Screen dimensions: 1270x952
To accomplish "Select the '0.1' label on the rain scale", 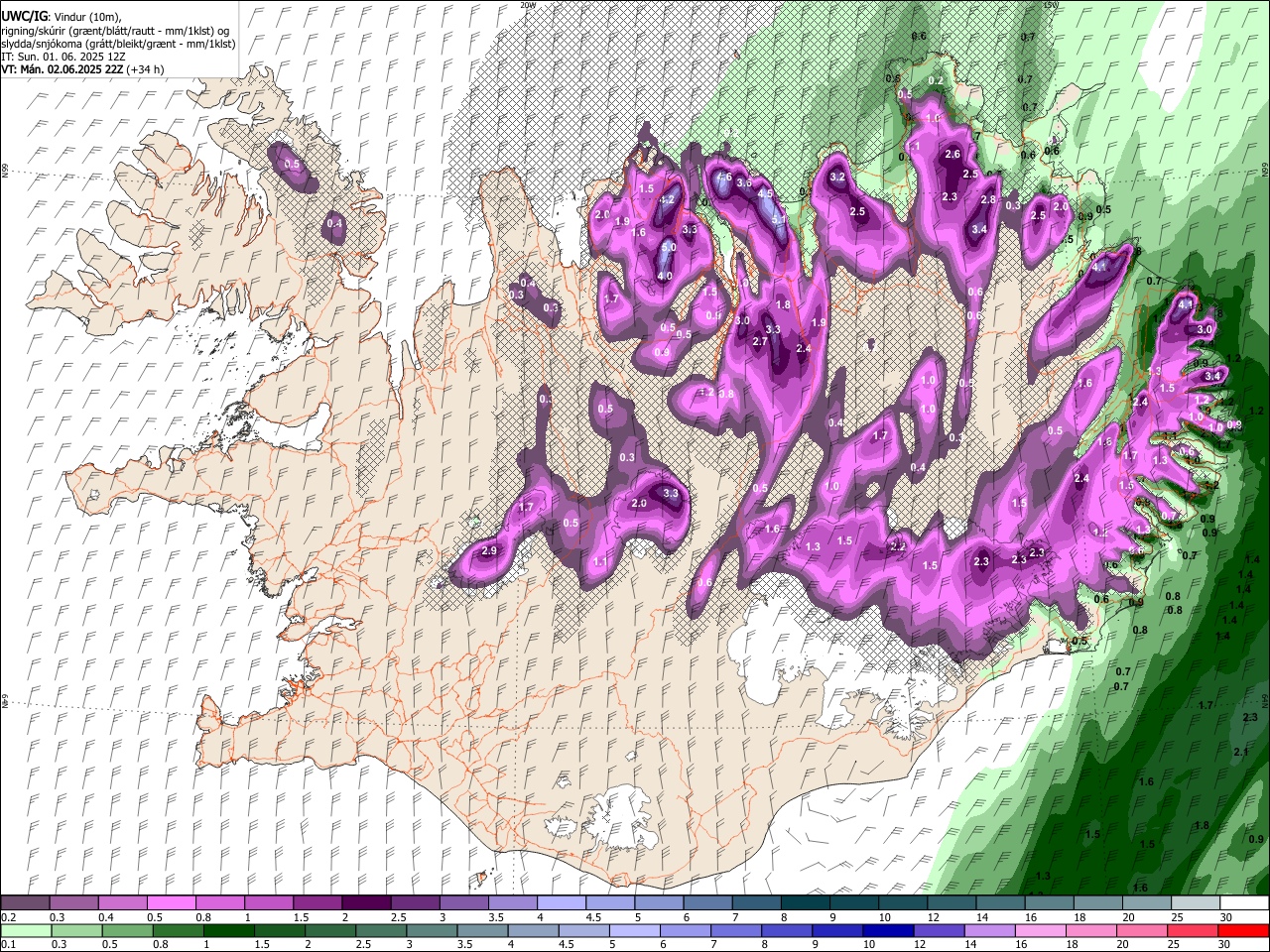I will (x=8, y=944).
